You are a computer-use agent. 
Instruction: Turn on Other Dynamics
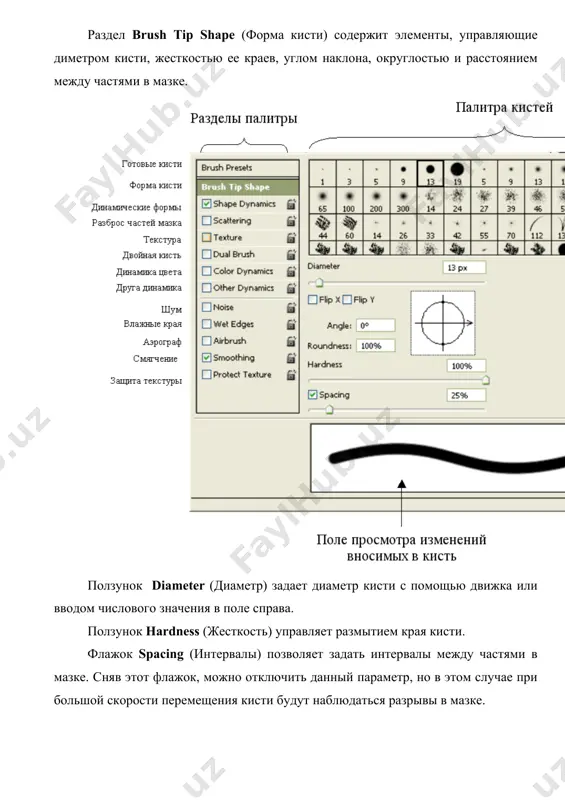(x=206, y=288)
